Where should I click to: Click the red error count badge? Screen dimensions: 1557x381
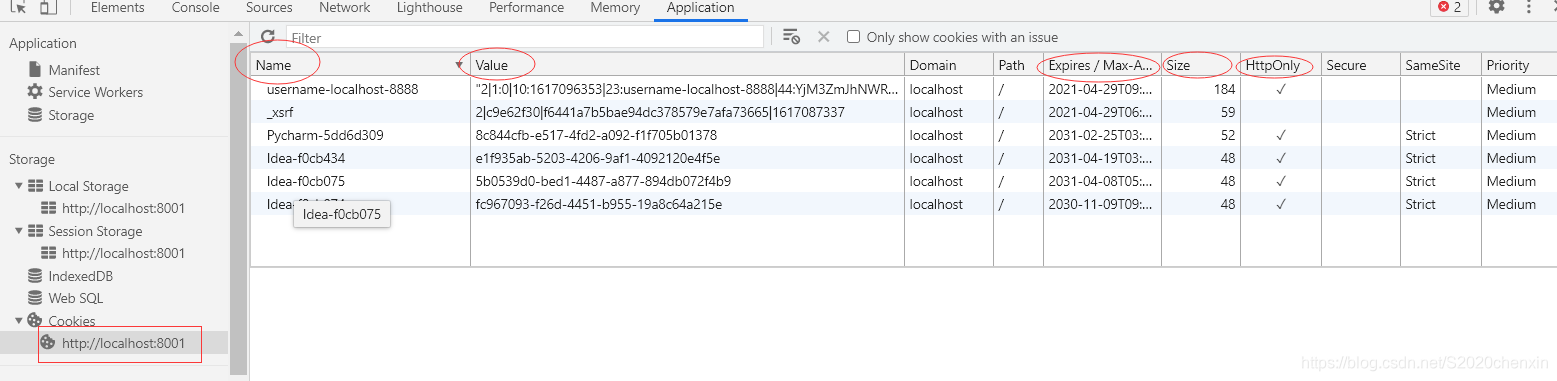tap(1449, 7)
